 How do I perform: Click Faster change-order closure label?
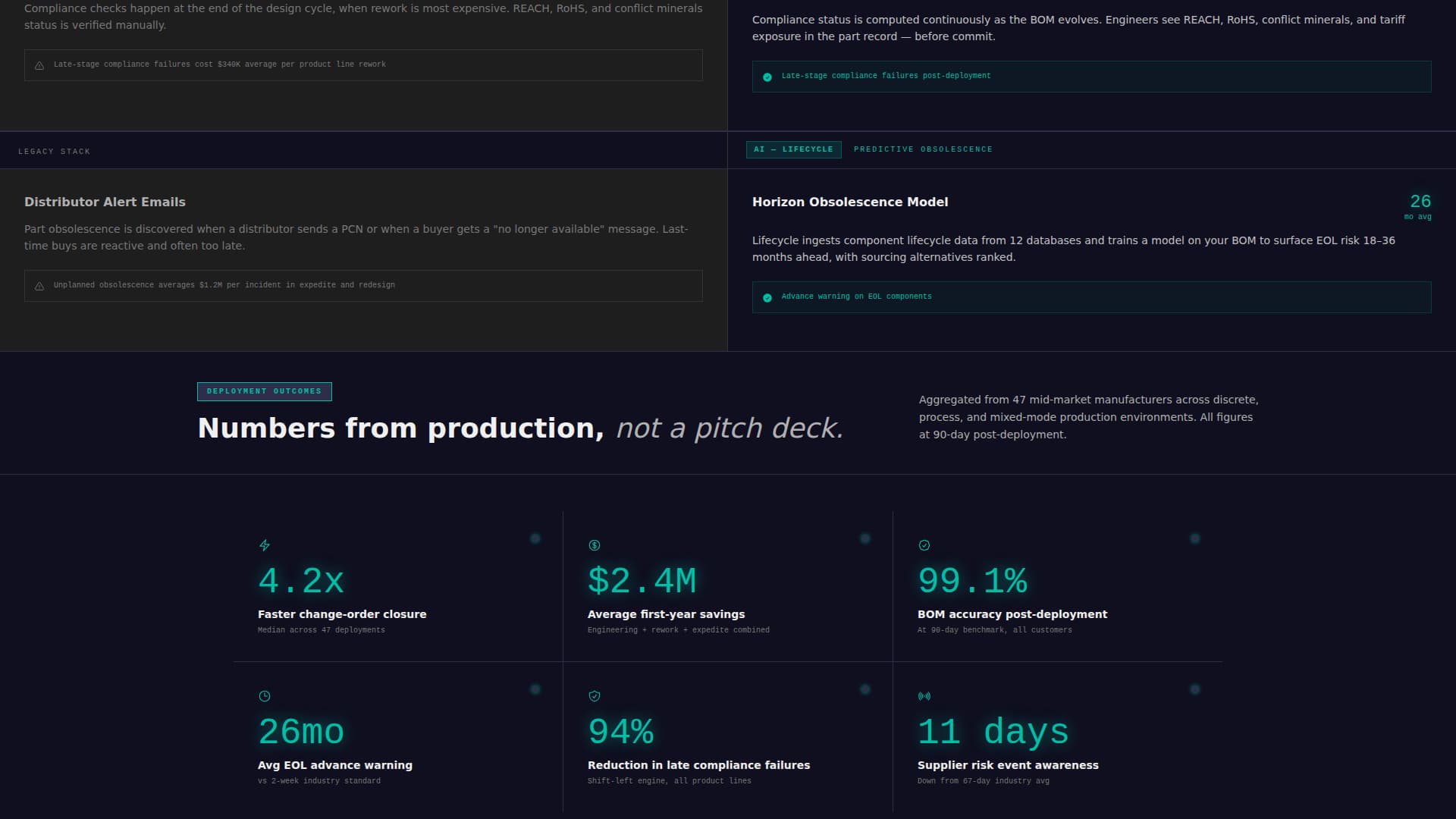pyautogui.click(x=342, y=614)
